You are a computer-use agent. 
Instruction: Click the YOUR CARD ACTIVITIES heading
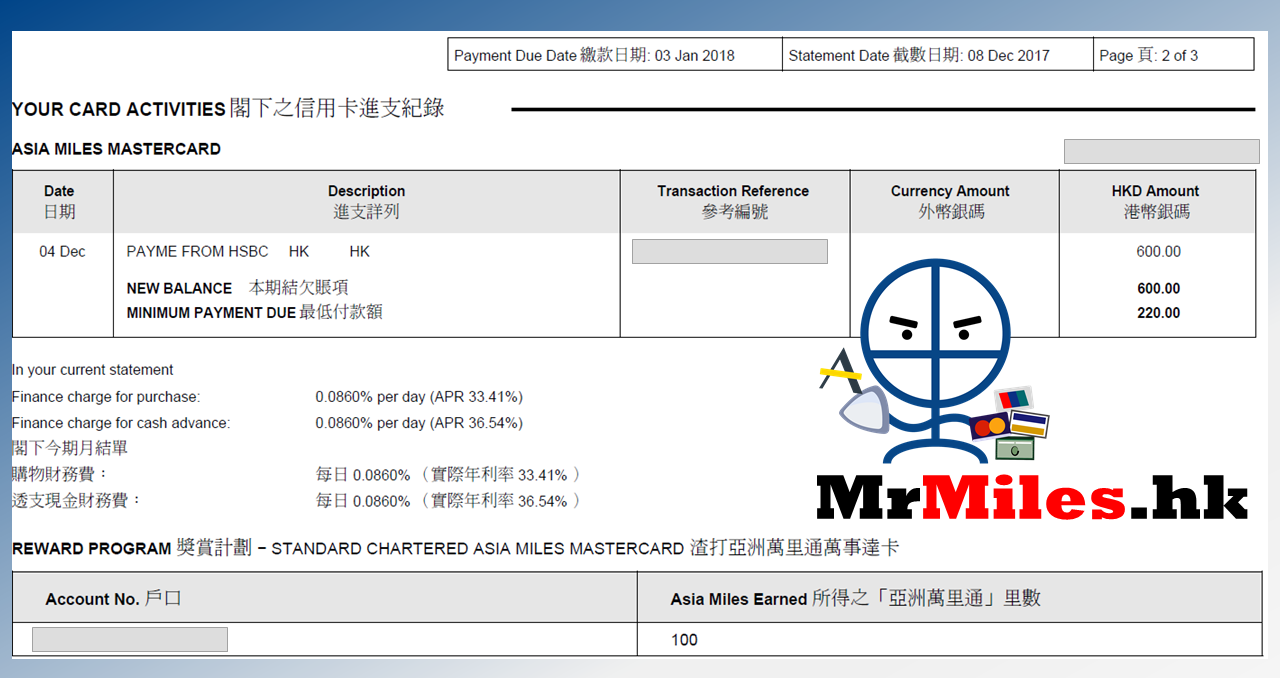click(228, 109)
